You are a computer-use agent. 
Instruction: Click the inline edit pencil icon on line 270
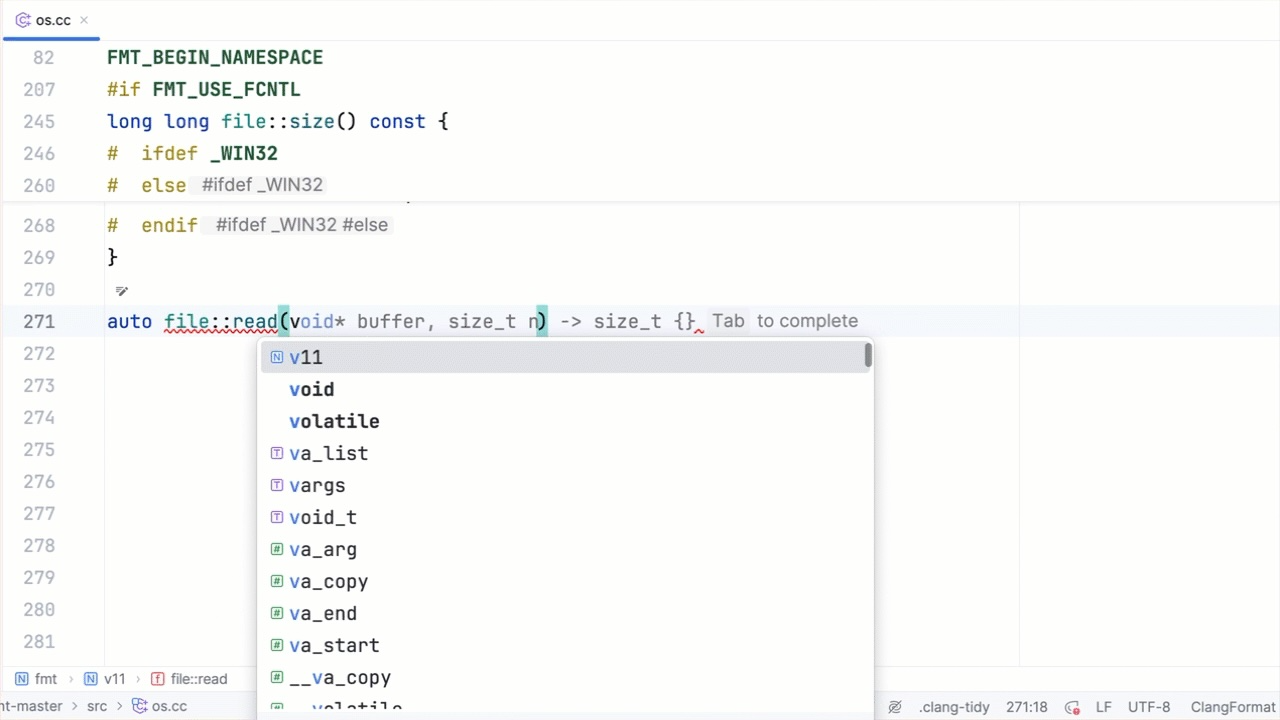121,291
